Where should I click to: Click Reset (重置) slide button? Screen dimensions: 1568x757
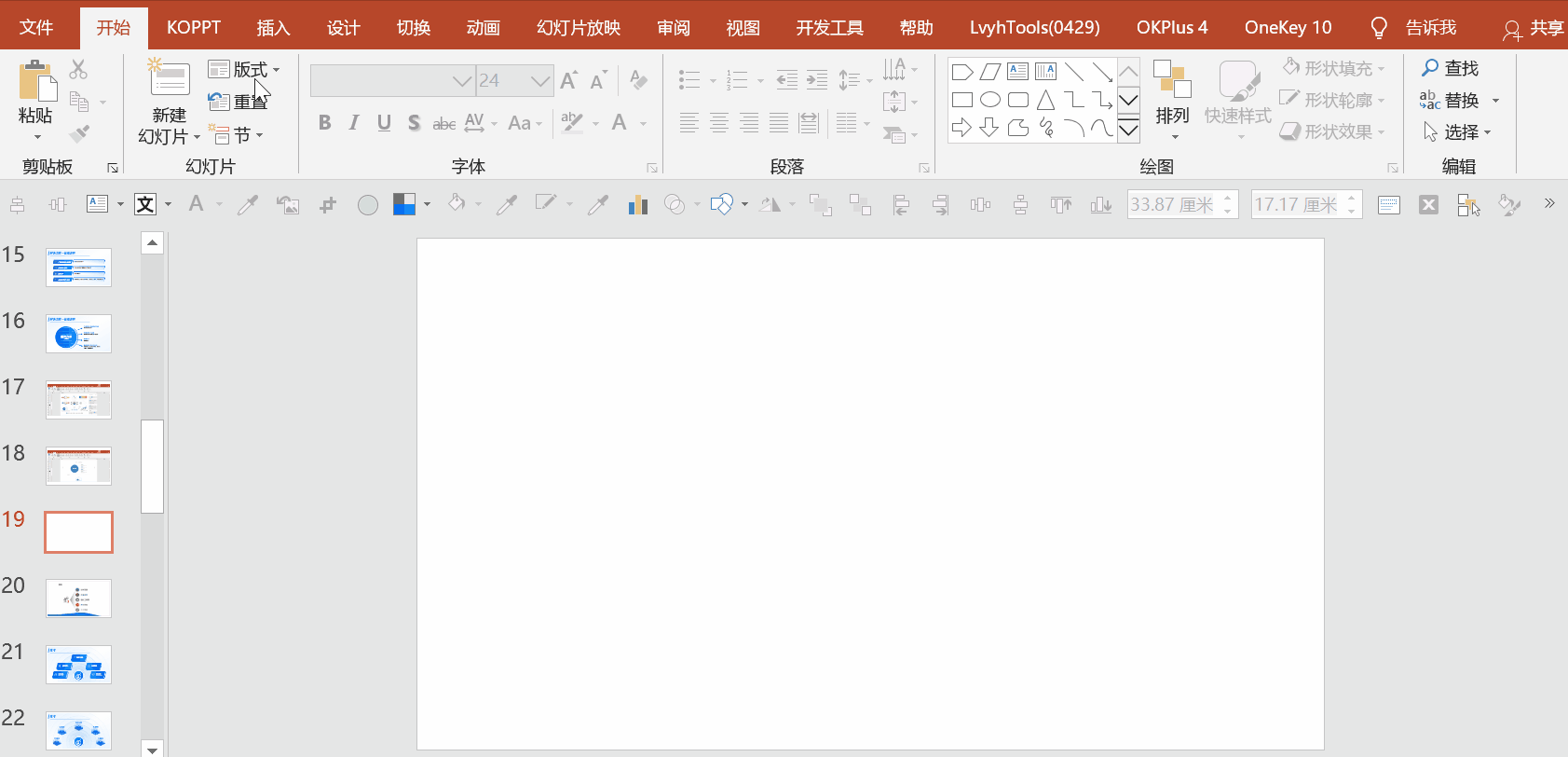[239, 102]
